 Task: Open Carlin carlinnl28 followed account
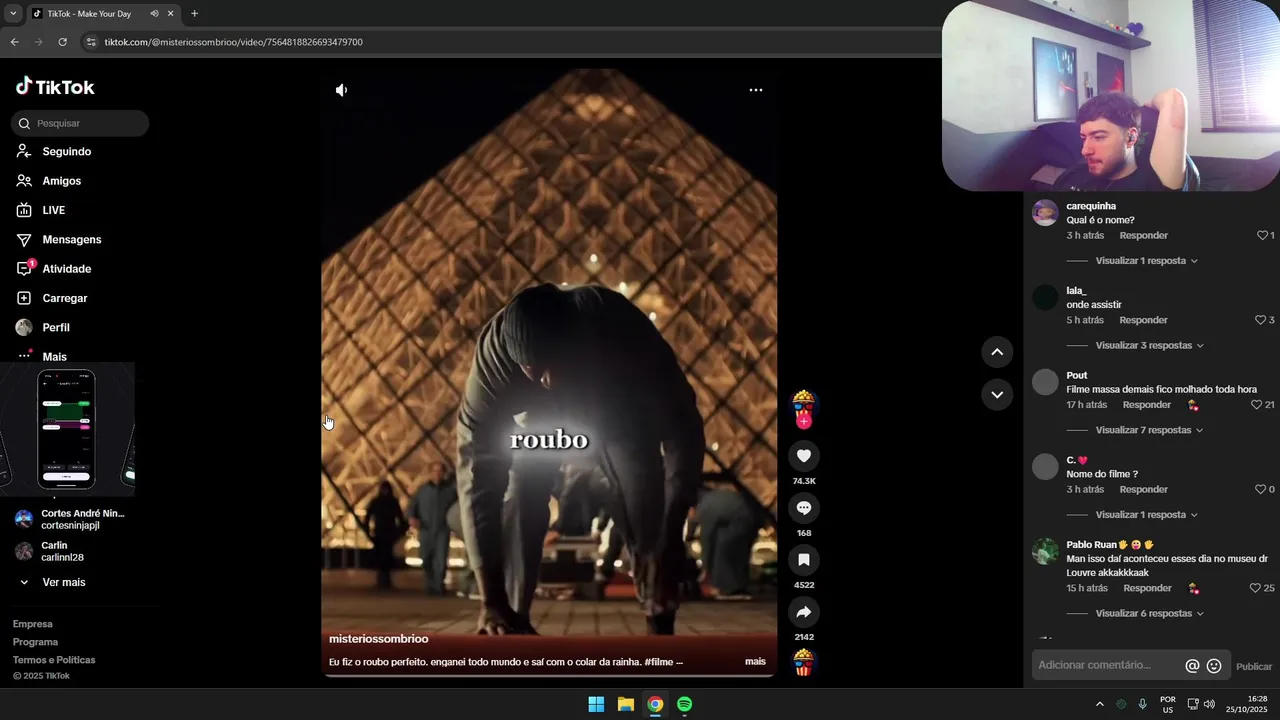pyautogui.click(x=50, y=552)
